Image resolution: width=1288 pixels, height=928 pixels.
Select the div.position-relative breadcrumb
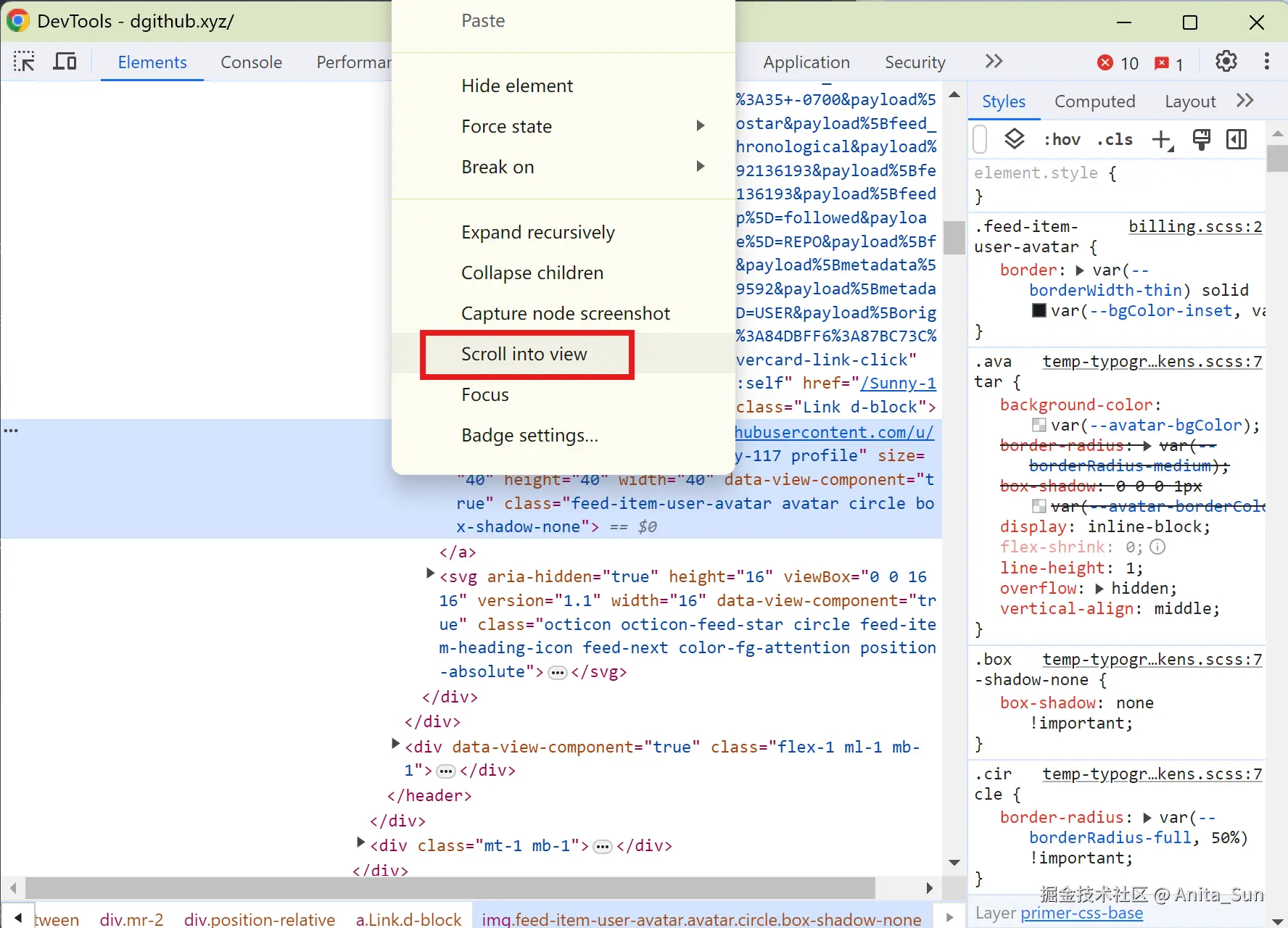pos(260,919)
